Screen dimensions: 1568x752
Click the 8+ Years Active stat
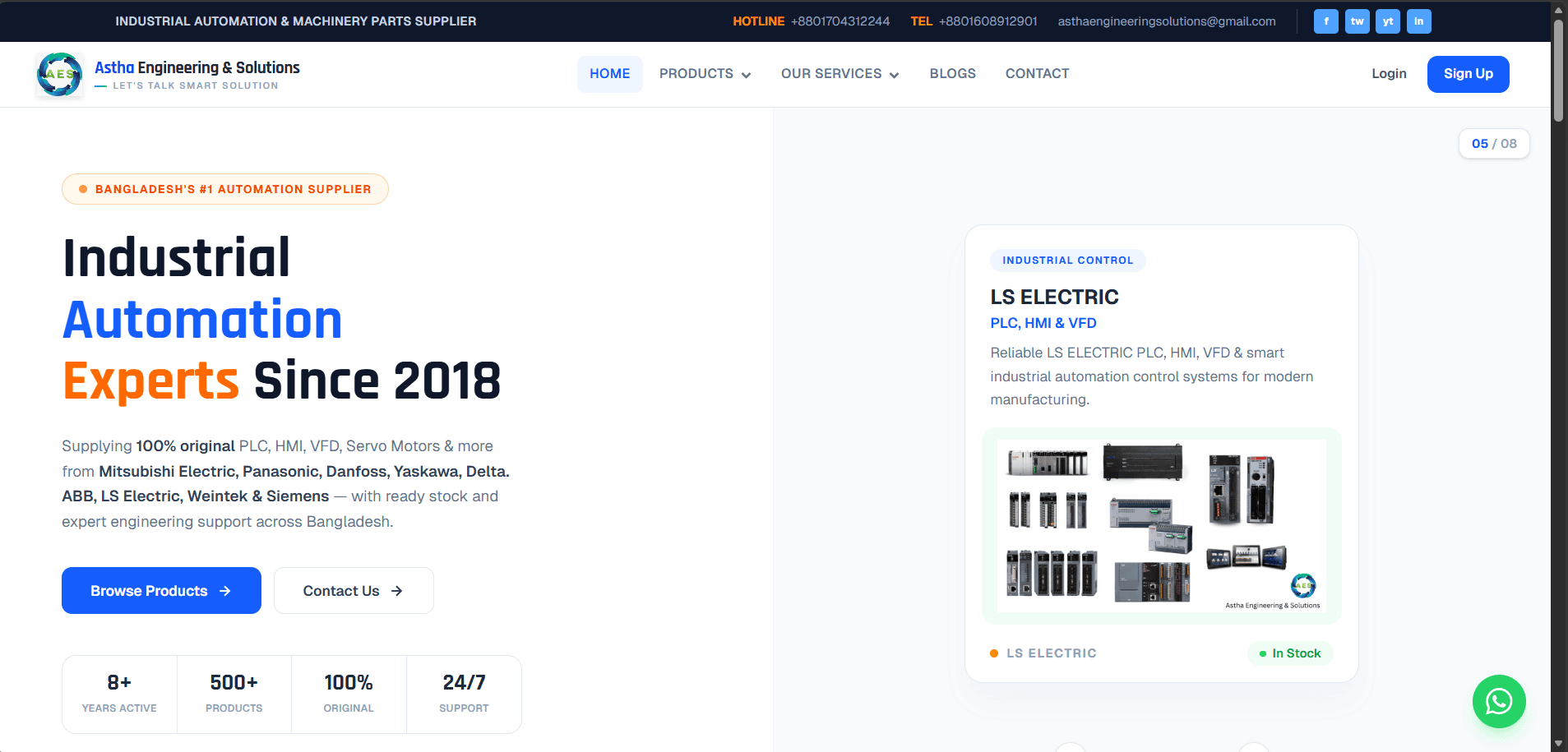[119, 694]
